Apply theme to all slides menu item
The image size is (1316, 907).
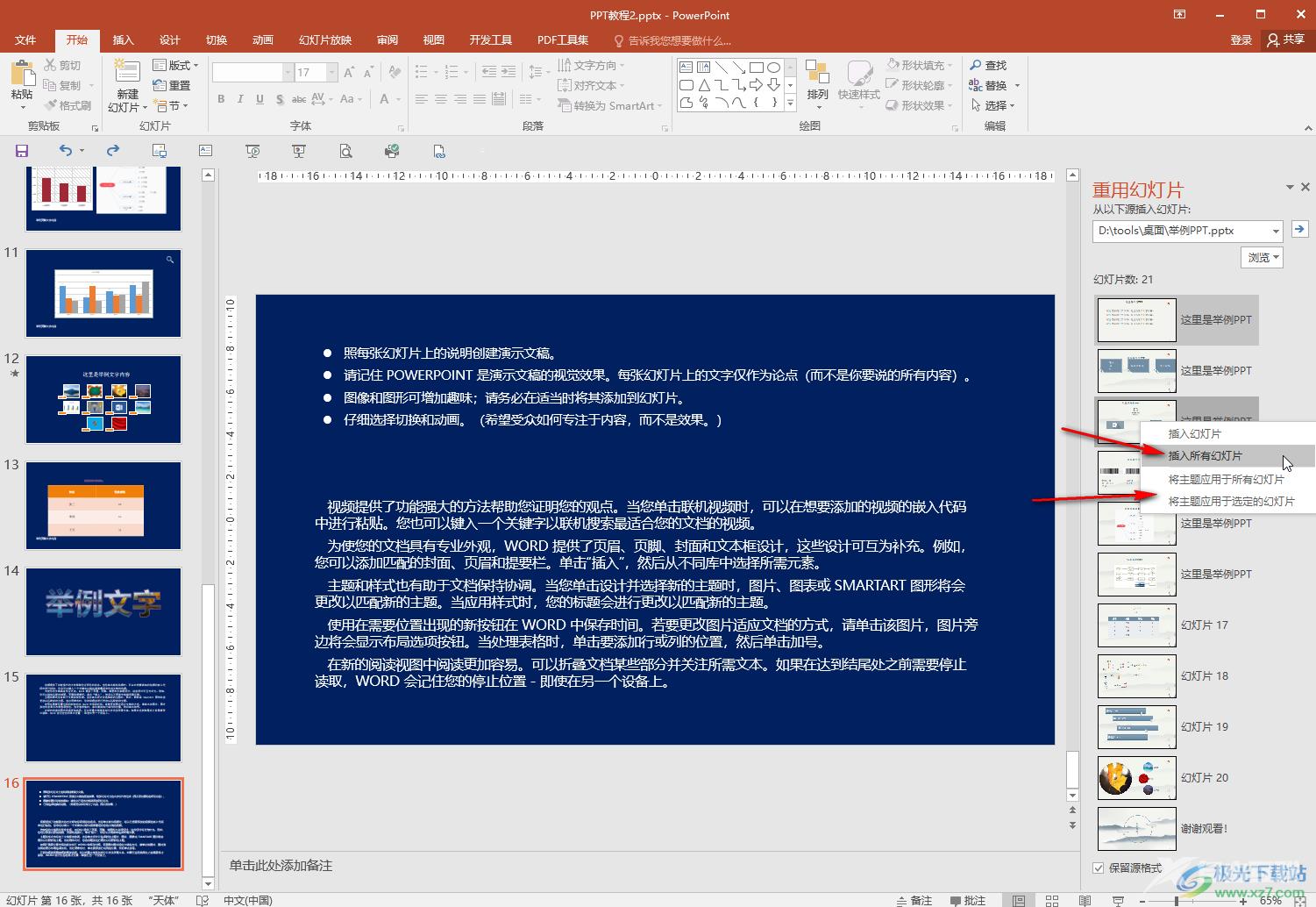pos(1227,479)
